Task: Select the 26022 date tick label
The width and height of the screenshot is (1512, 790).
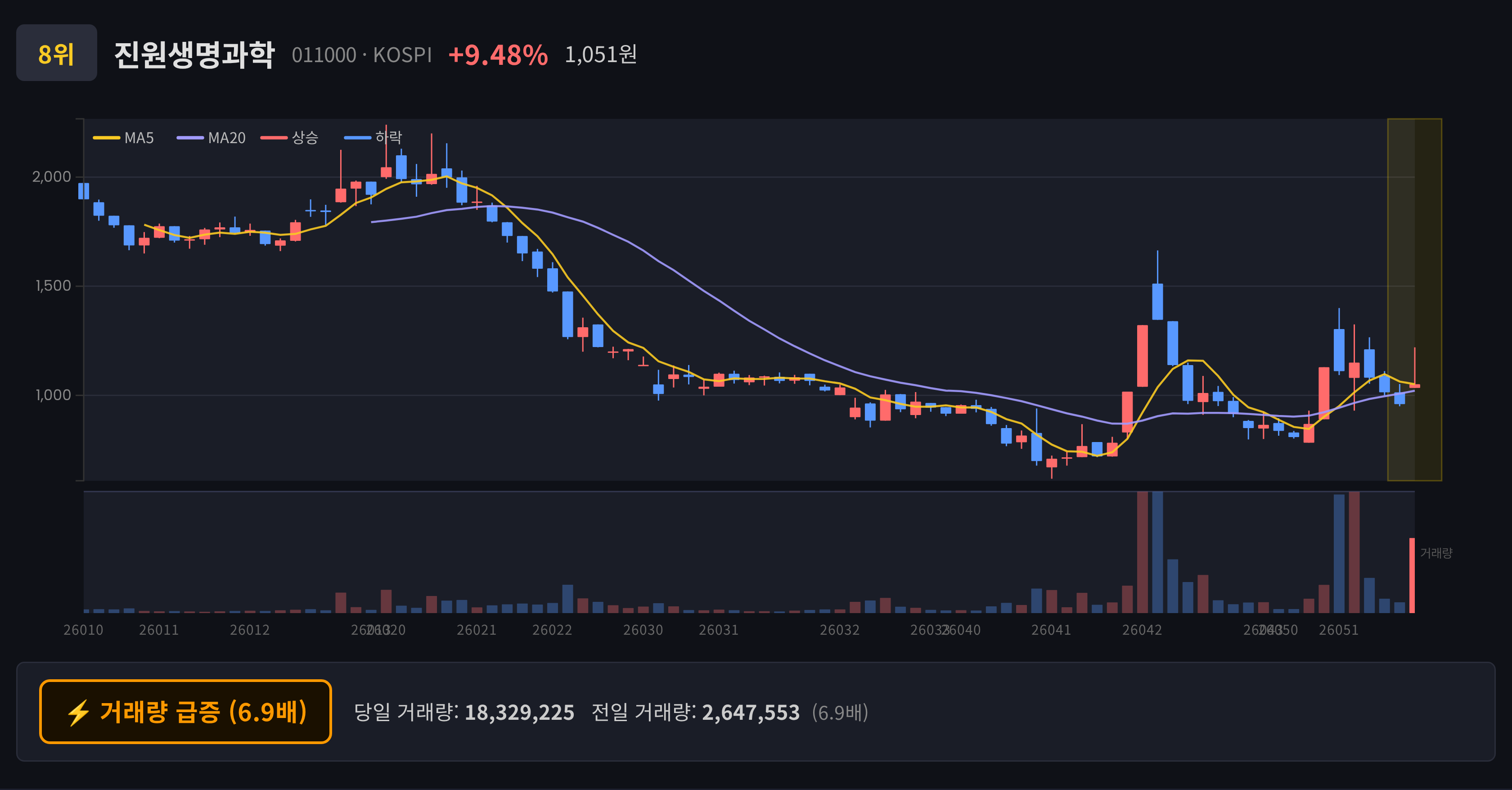Action: (x=552, y=630)
